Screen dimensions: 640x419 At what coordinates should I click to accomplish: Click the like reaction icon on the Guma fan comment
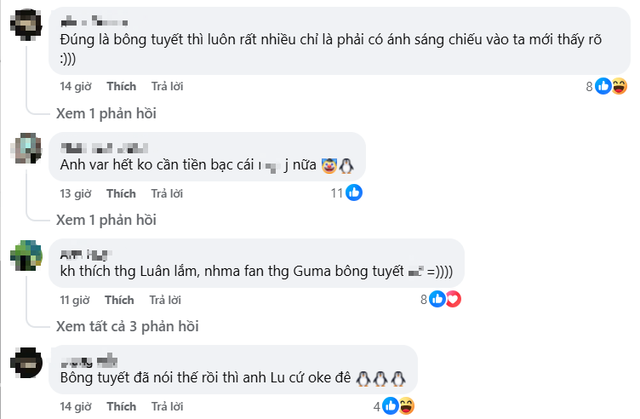[437, 299]
